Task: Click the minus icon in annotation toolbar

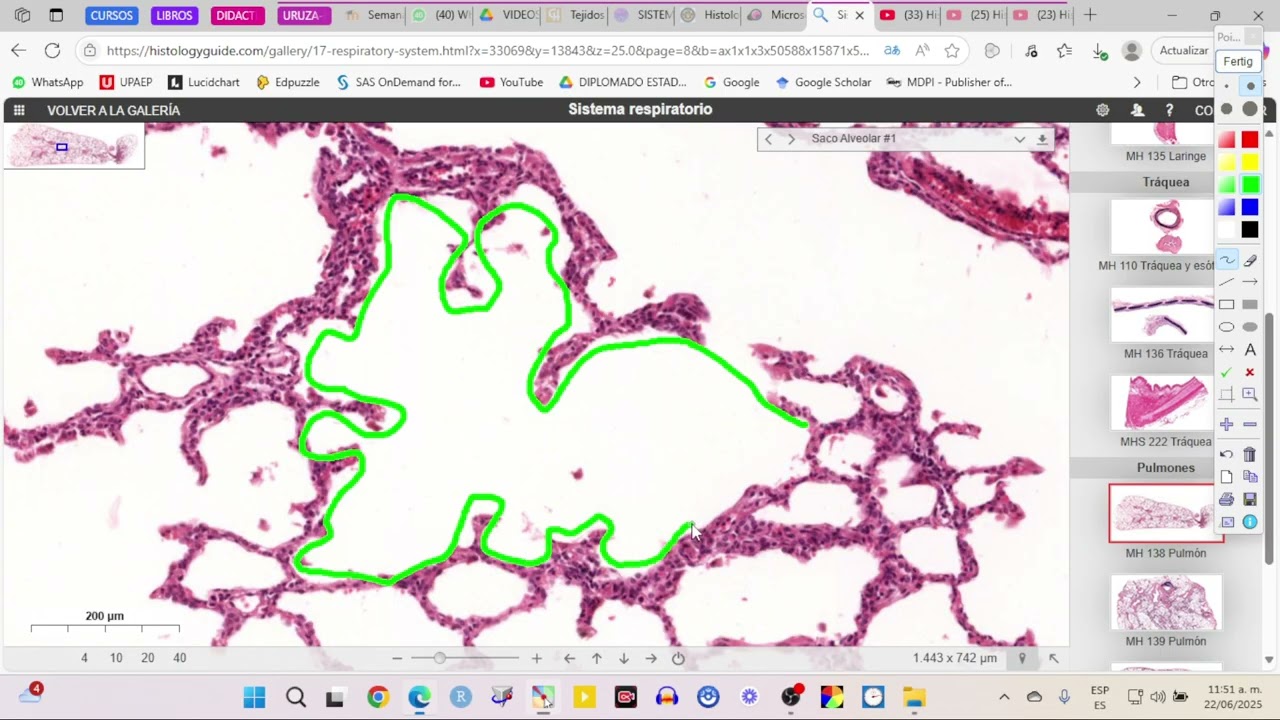Action: click(1250, 424)
